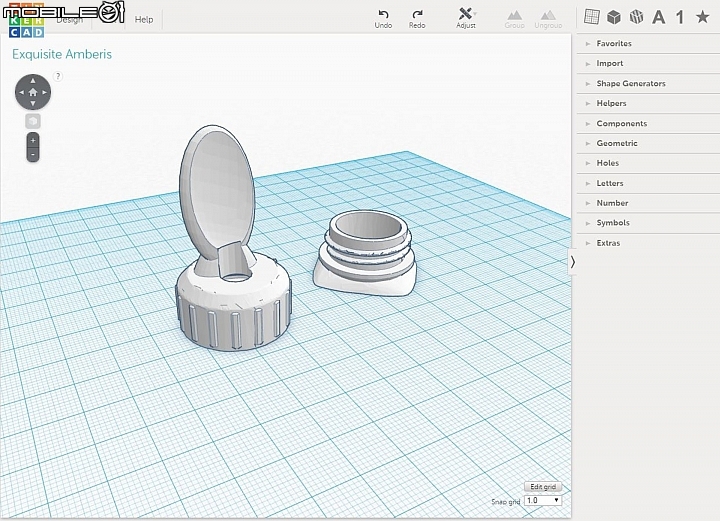This screenshot has height=521, width=720.
Task: Click the Edit grid button
Action: 543,487
